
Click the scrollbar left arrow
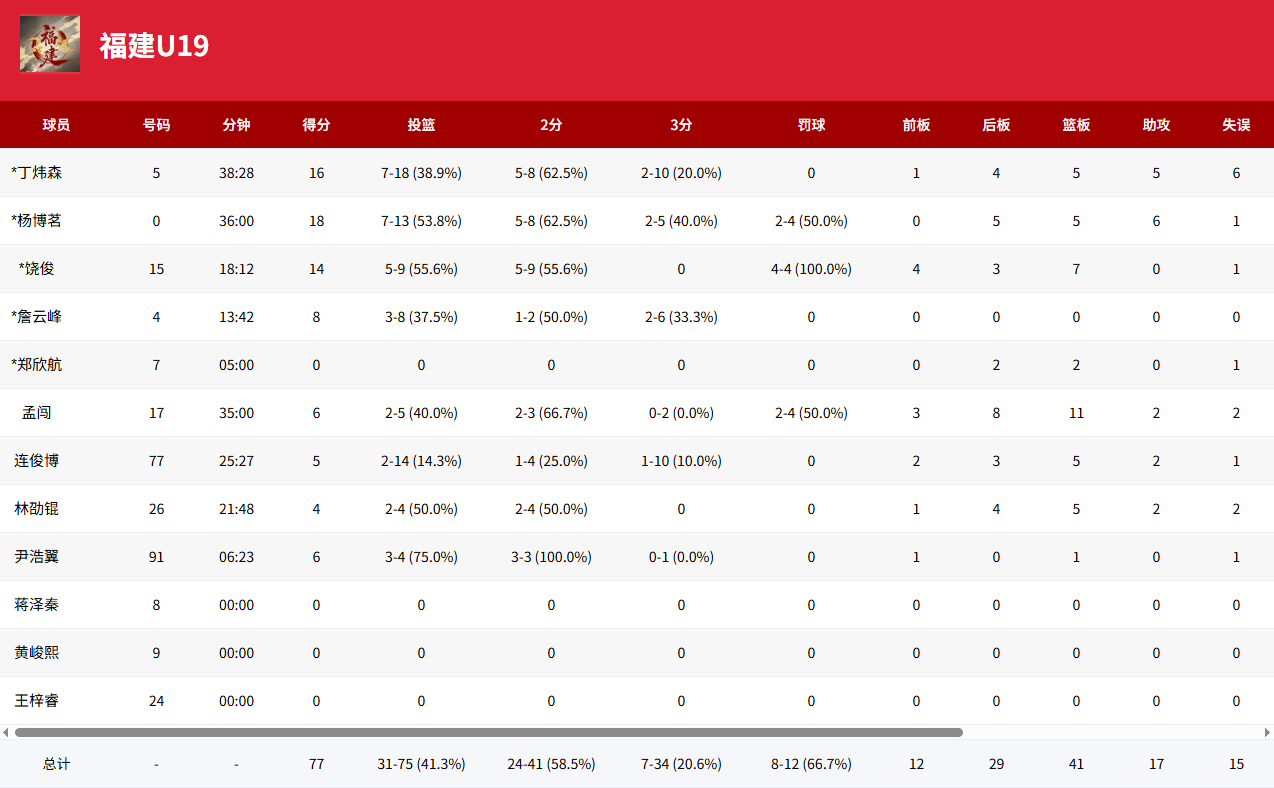(x=6, y=733)
